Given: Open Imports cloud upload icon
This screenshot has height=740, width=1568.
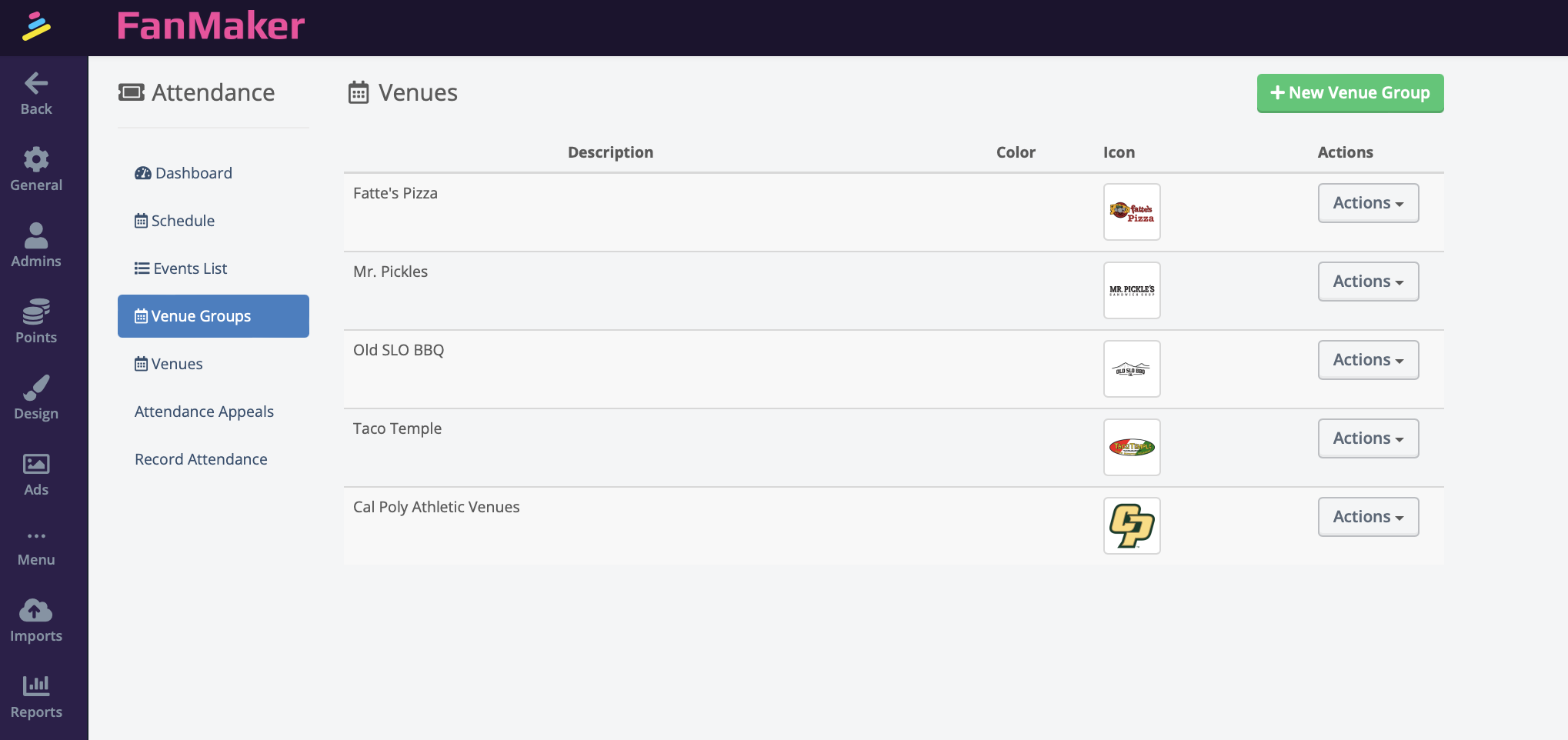Looking at the screenshot, I should pos(36,610).
